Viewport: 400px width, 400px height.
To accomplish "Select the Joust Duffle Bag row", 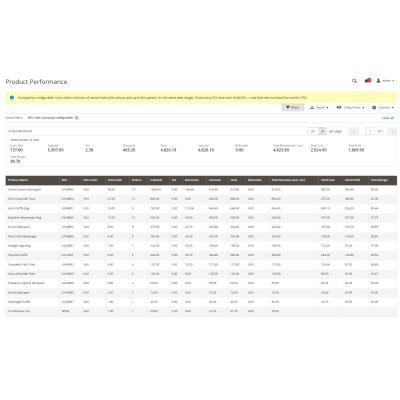I will tap(201, 208).
